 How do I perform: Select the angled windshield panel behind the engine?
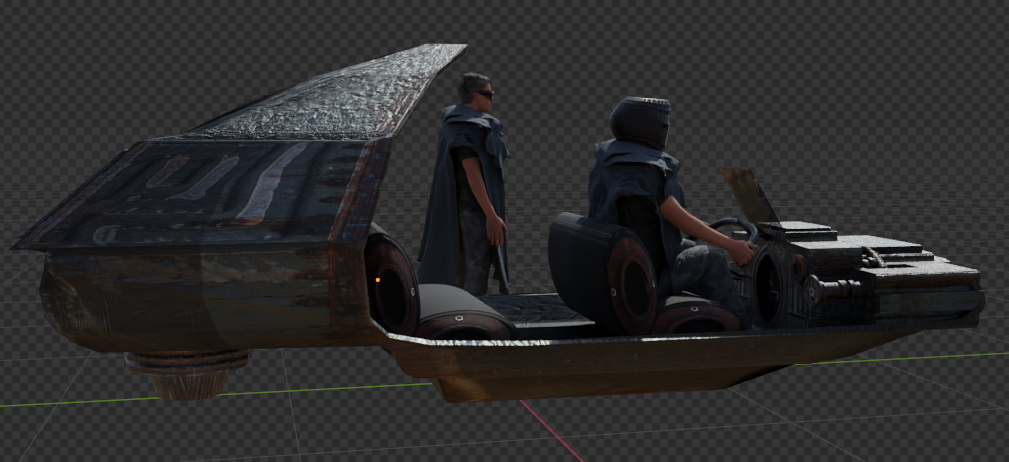tap(750, 195)
